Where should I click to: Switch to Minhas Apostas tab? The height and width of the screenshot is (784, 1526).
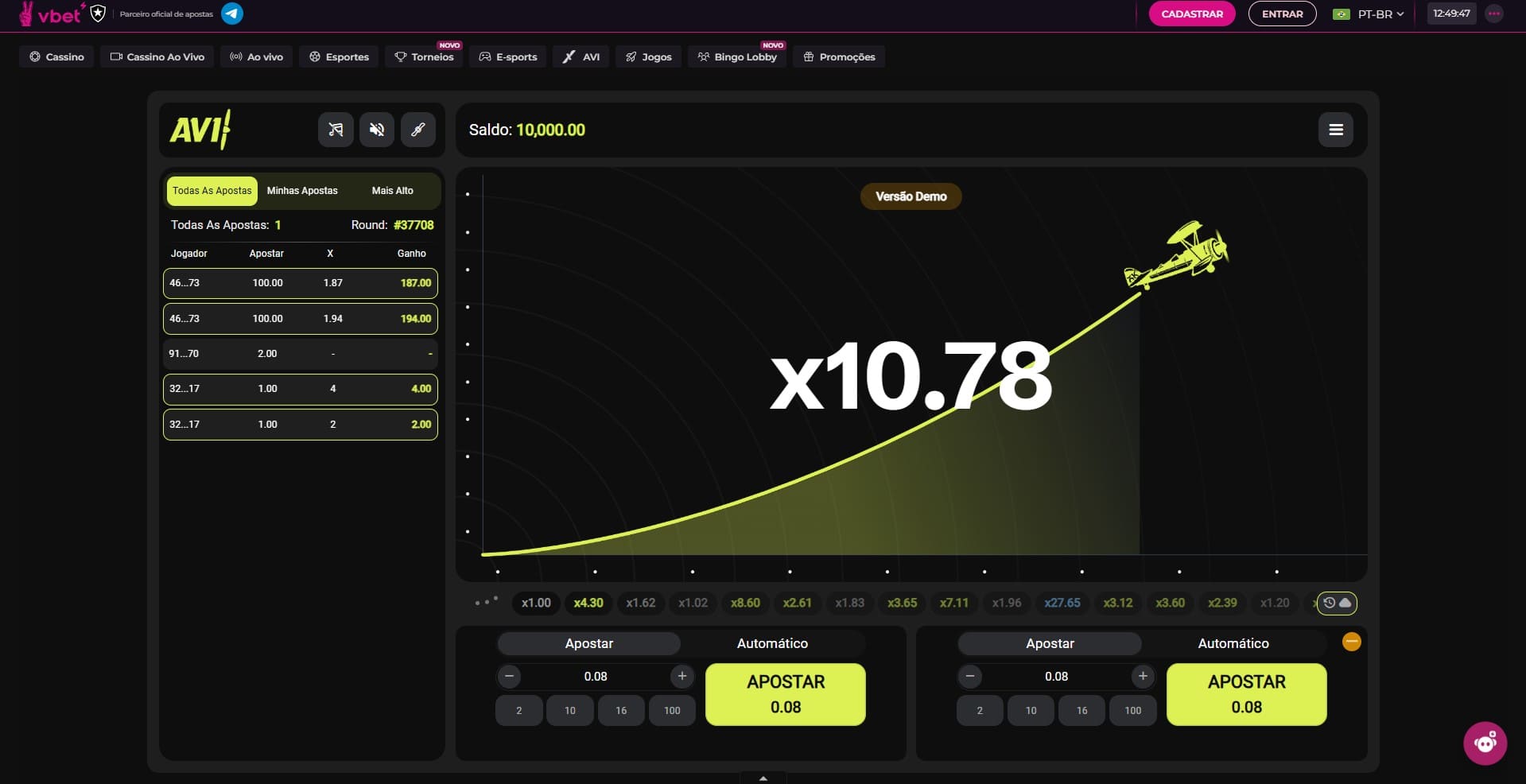pyautogui.click(x=302, y=191)
